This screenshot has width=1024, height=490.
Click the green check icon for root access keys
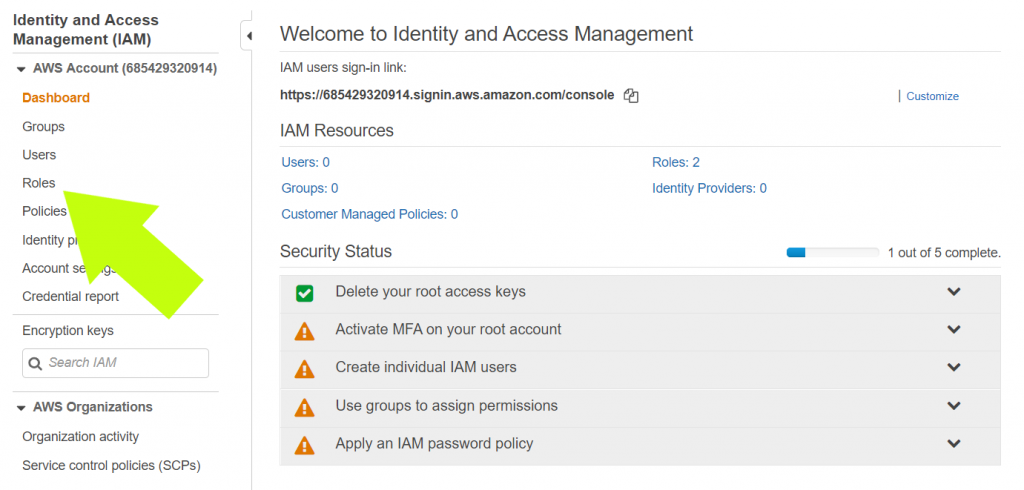(304, 293)
